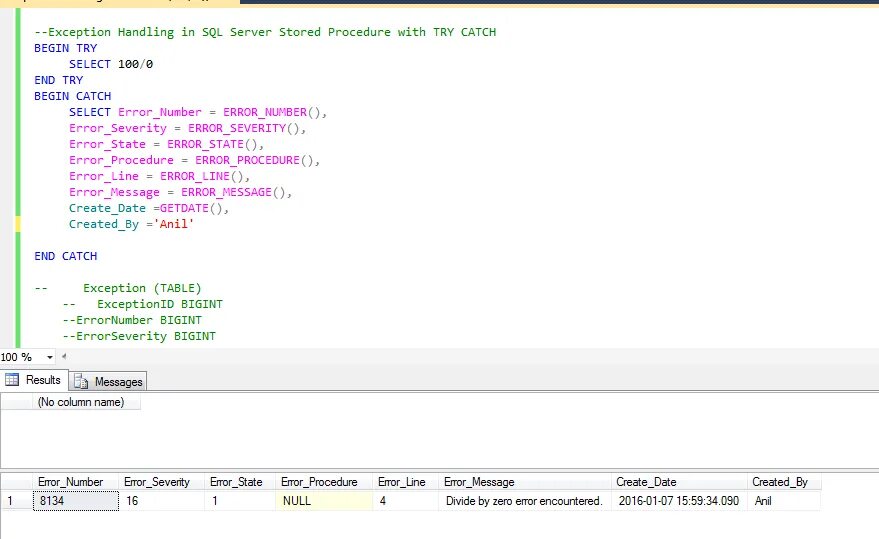
Task: Select the Divide by zero error message cell
Action: click(525, 501)
